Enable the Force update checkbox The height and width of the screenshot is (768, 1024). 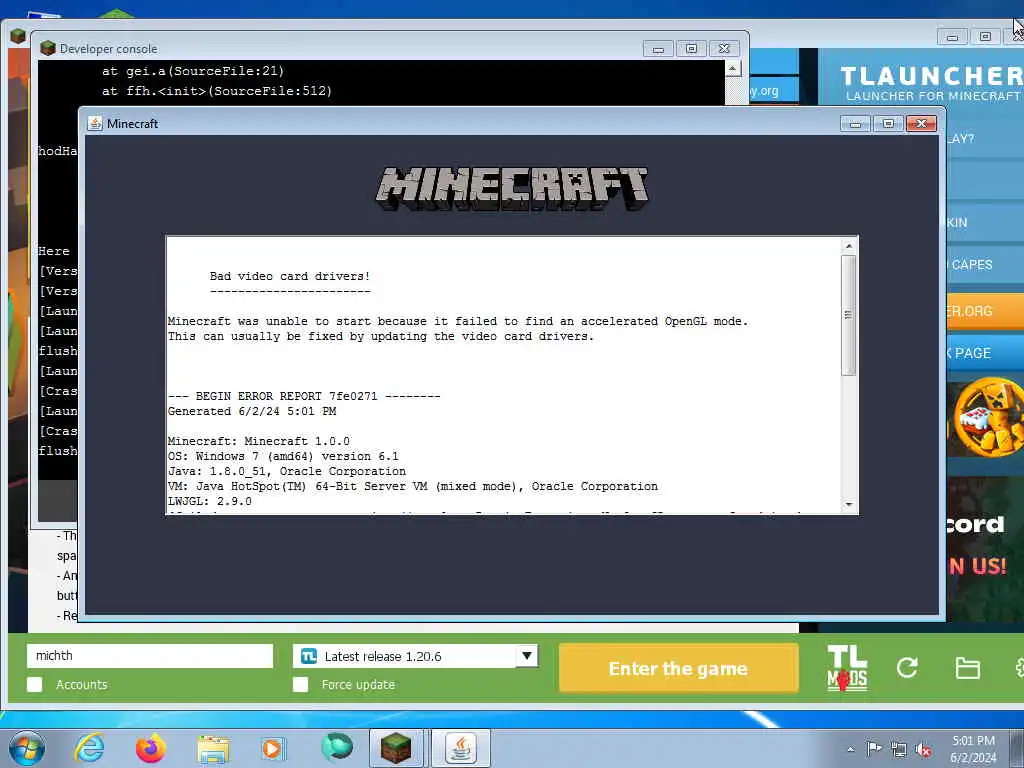point(300,684)
